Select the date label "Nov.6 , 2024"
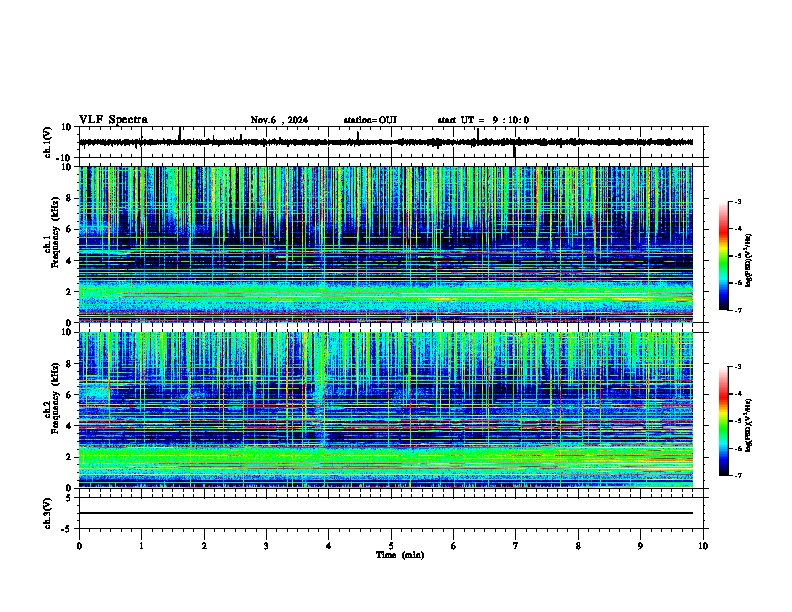792x612 pixels. click(279, 120)
